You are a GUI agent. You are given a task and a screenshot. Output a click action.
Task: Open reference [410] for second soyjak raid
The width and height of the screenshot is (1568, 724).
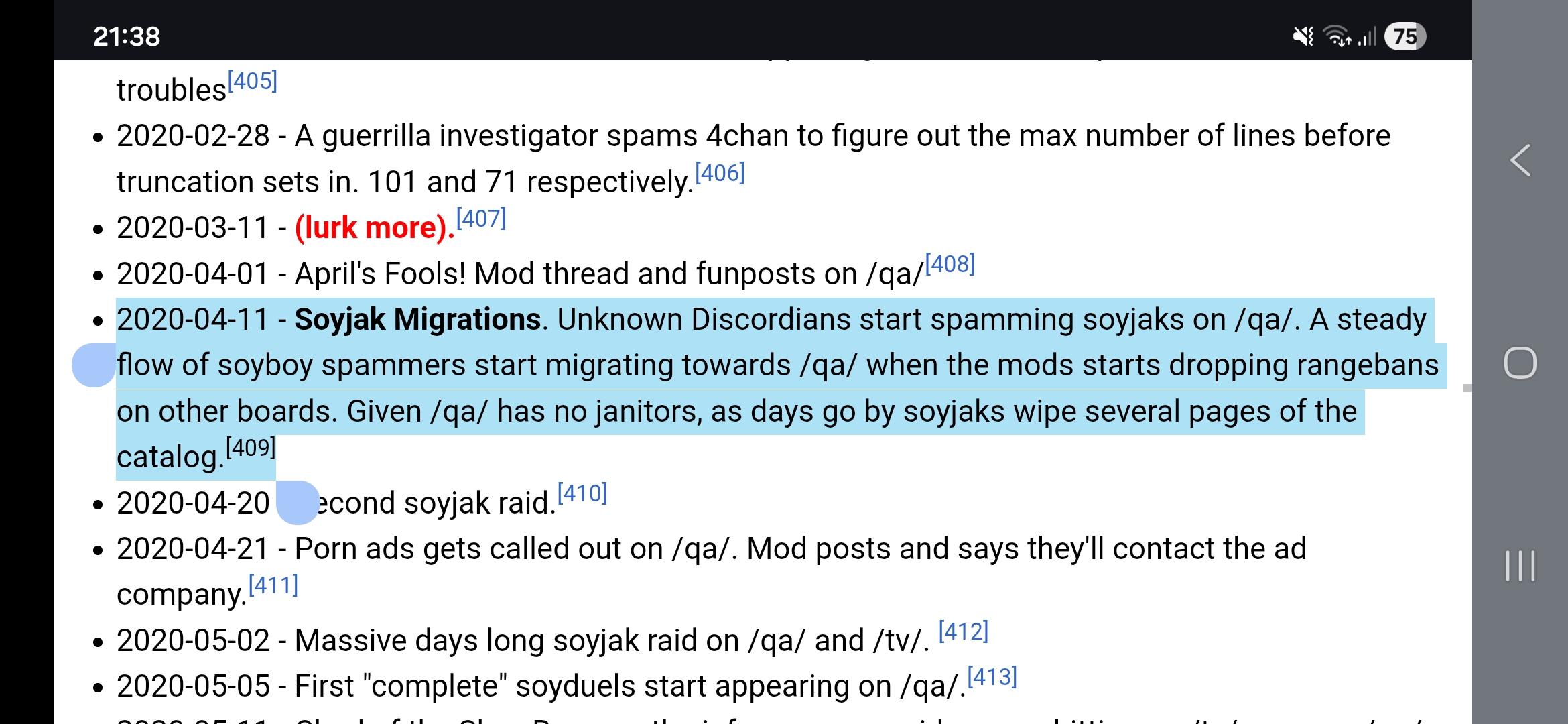point(582,494)
